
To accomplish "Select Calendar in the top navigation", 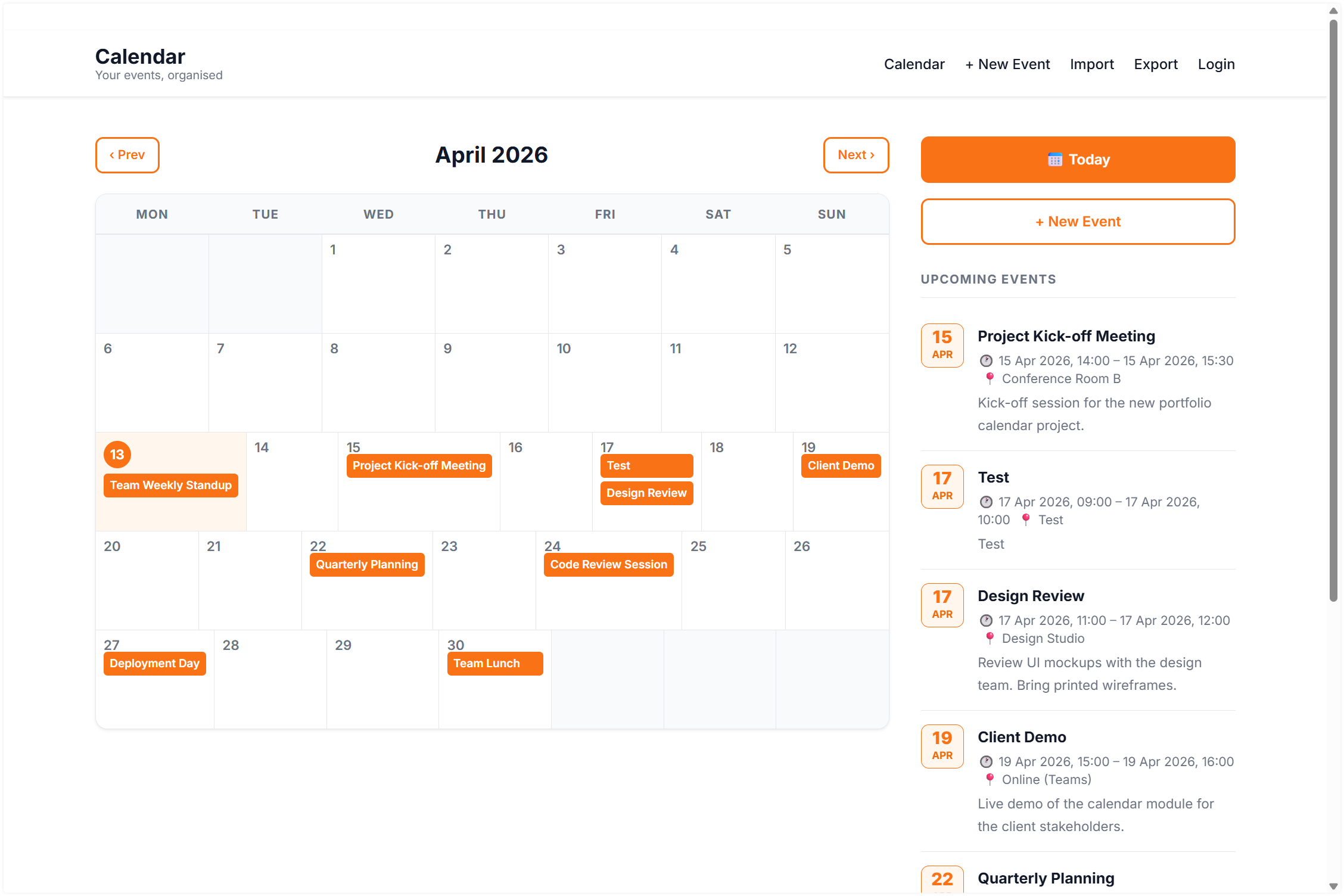I will click(914, 64).
